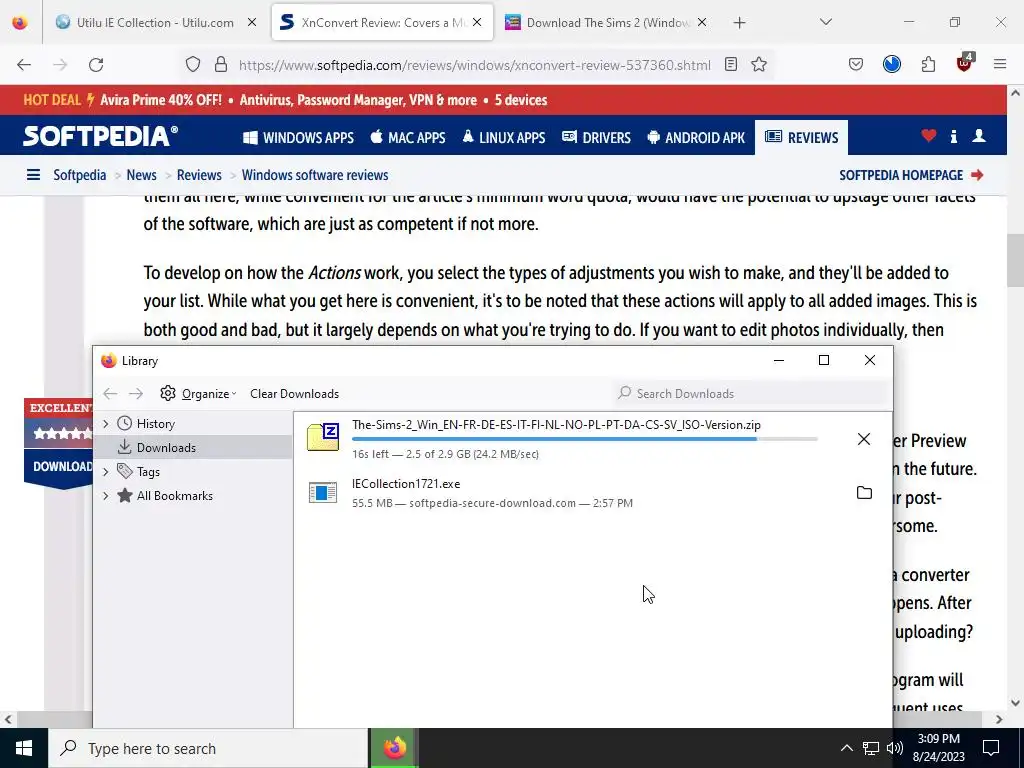Open the Windows Apps menu item
Viewport: 1024px width, 768px height.
298,138
